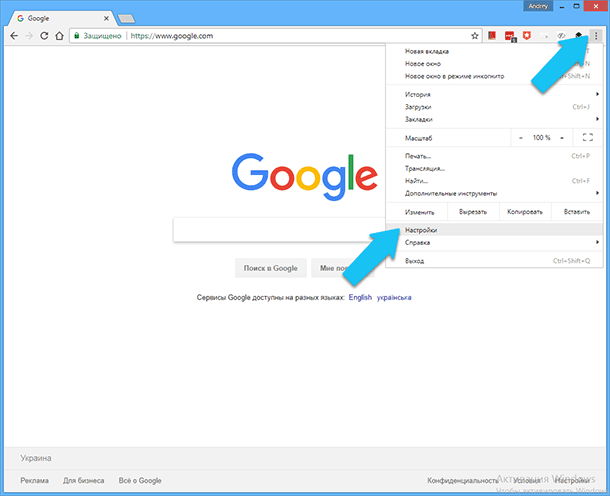Close the Google tab

(106, 18)
